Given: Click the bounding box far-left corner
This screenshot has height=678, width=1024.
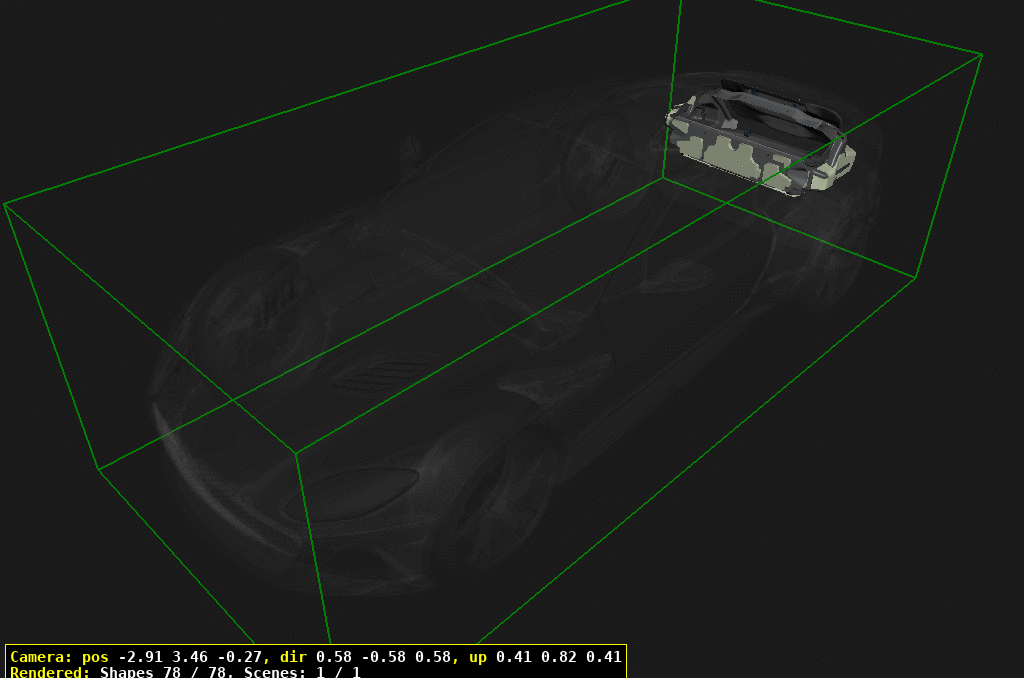Looking at the screenshot, I should tap(5, 204).
